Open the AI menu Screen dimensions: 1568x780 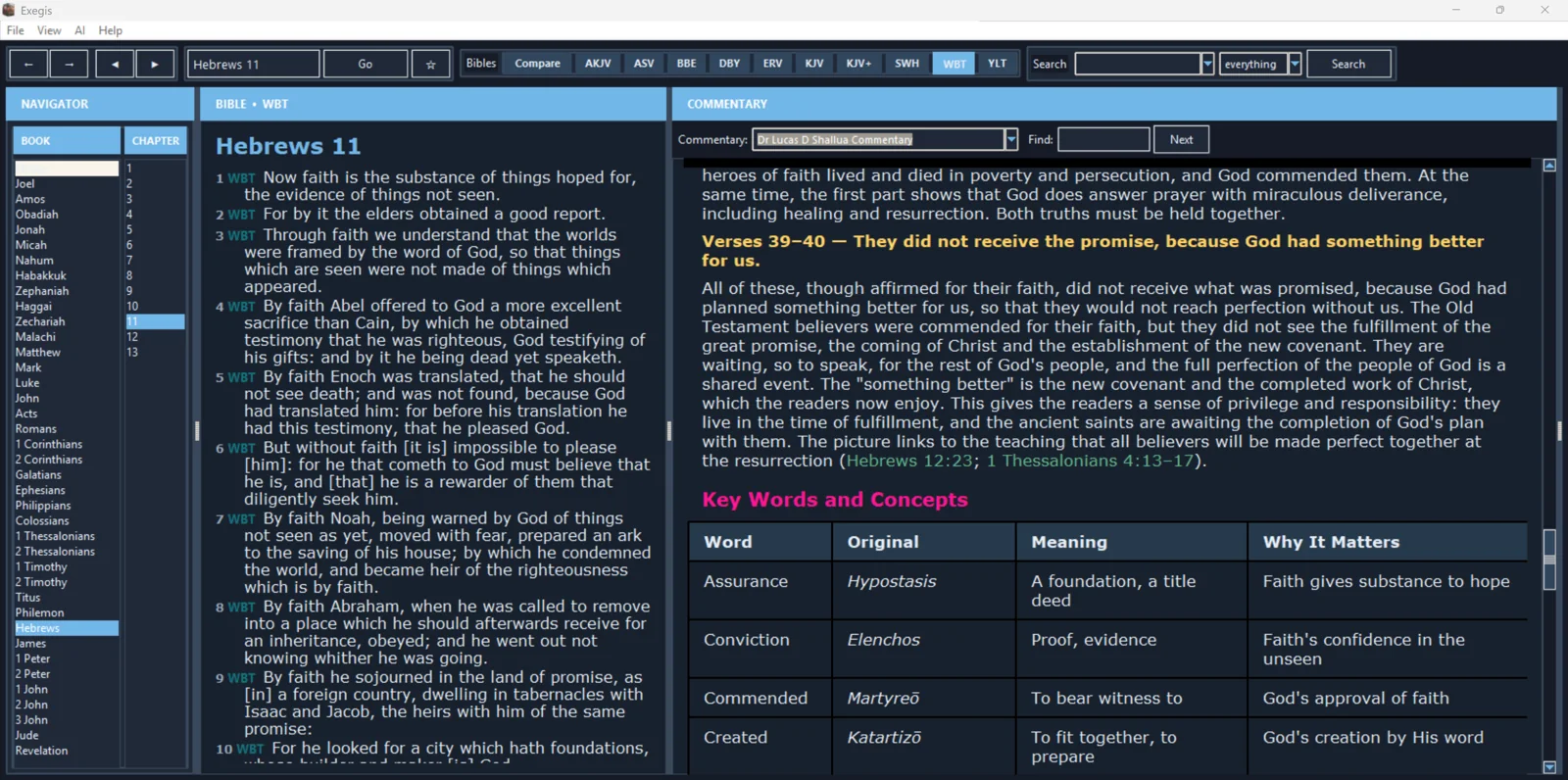point(80,30)
